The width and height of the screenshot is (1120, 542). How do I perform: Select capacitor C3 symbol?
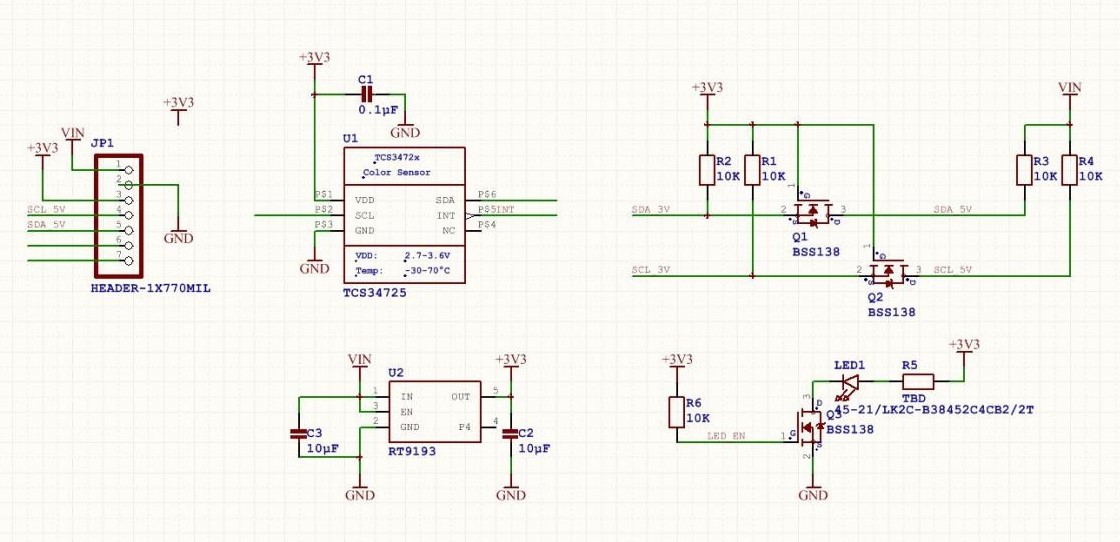click(x=299, y=433)
